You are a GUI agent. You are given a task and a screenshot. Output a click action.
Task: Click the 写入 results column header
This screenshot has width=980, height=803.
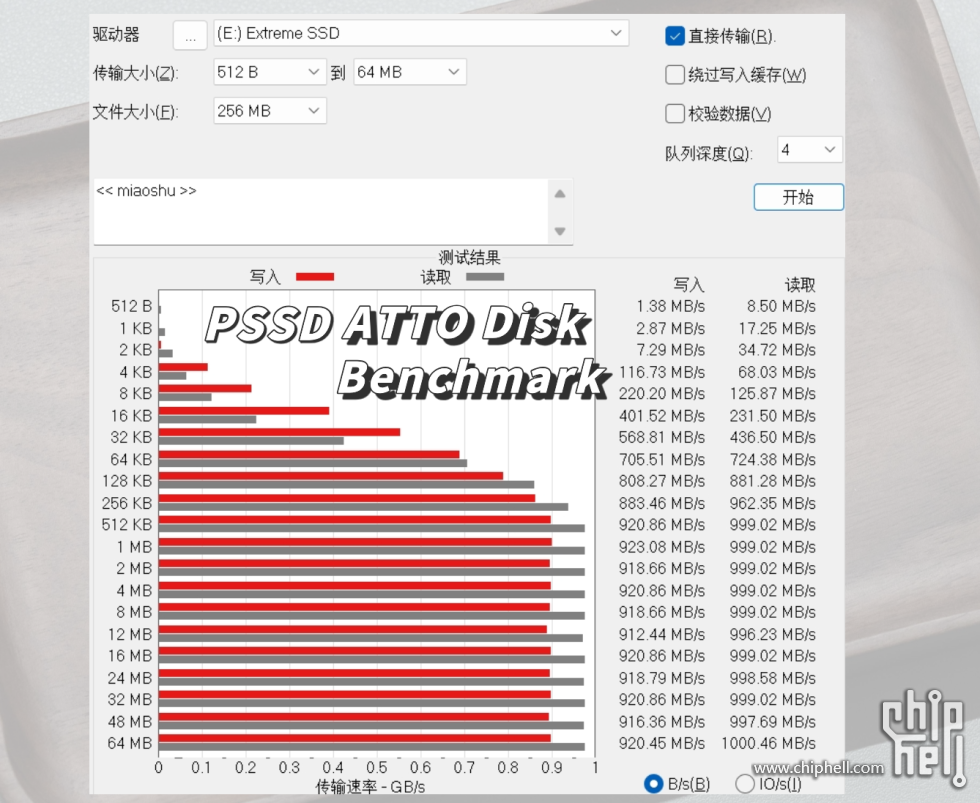(689, 285)
